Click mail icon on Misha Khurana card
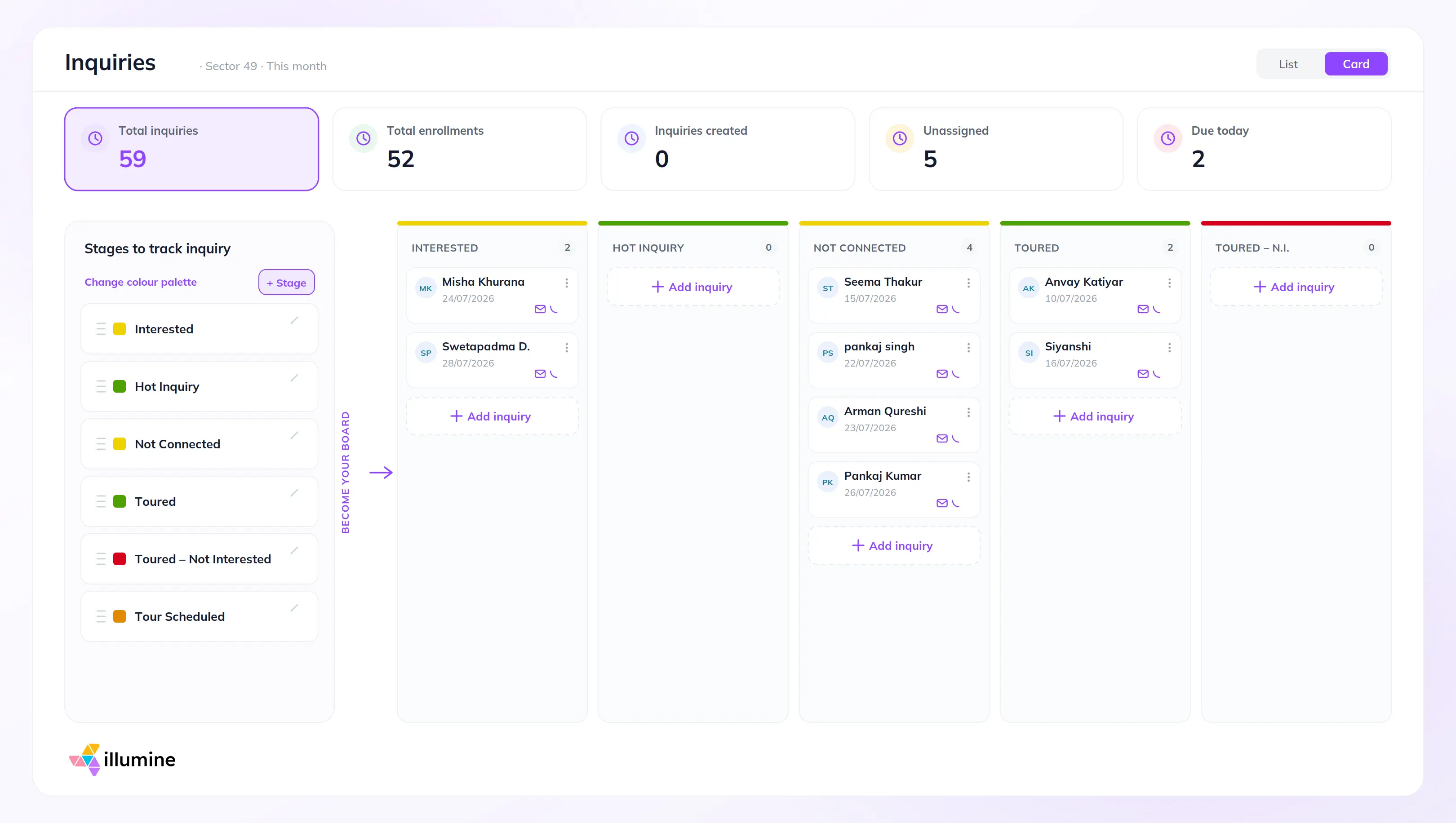 540,309
